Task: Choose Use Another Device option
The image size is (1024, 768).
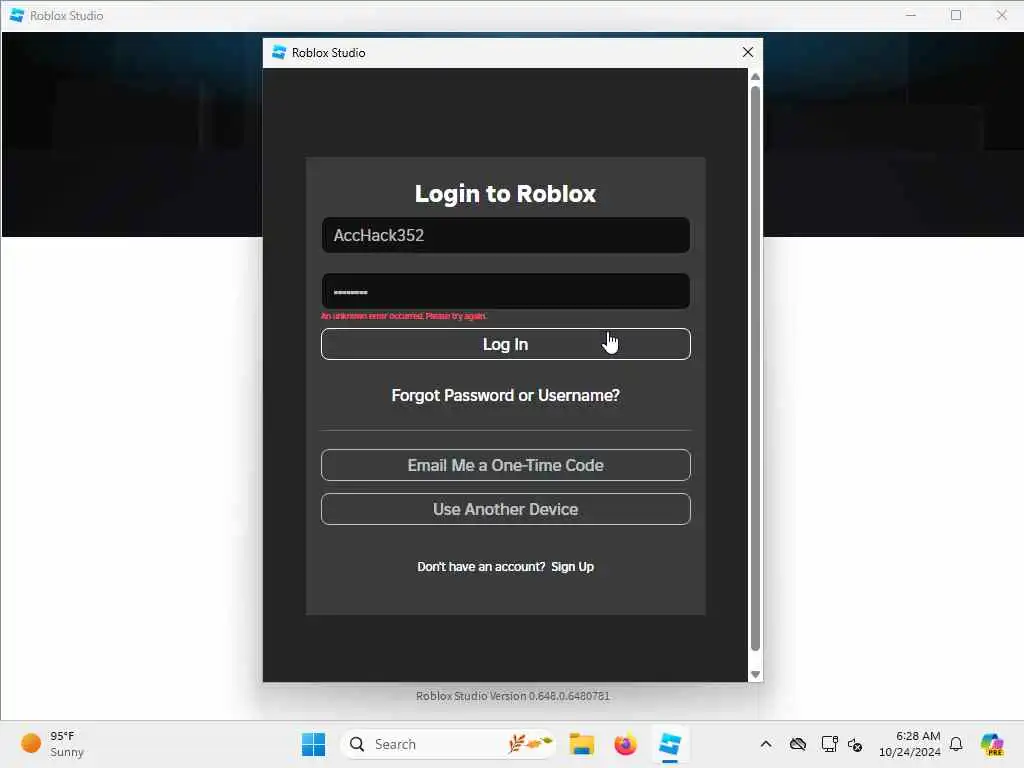Action: [x=505, y=509]
